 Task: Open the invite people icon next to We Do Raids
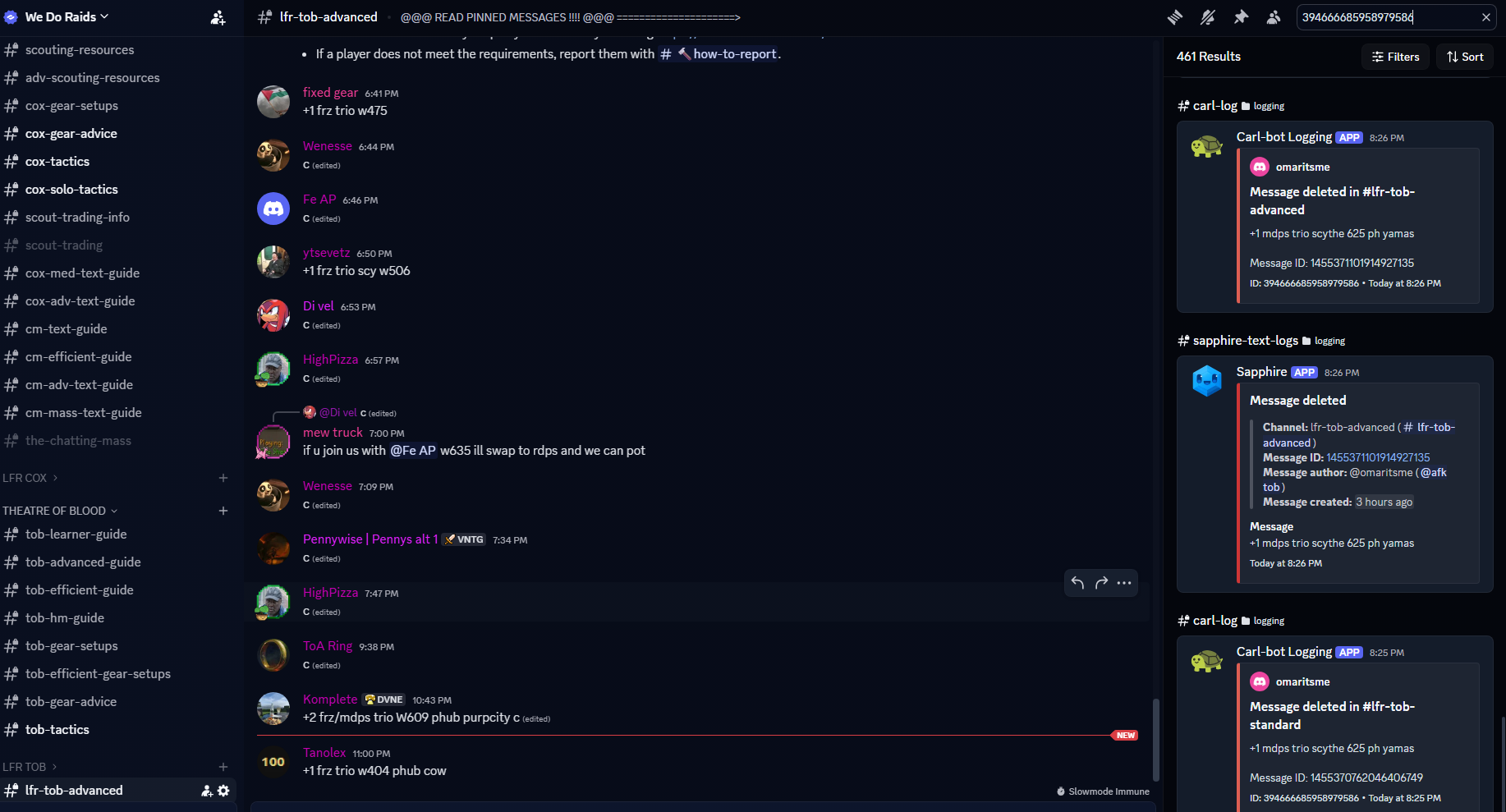point(218,16)
